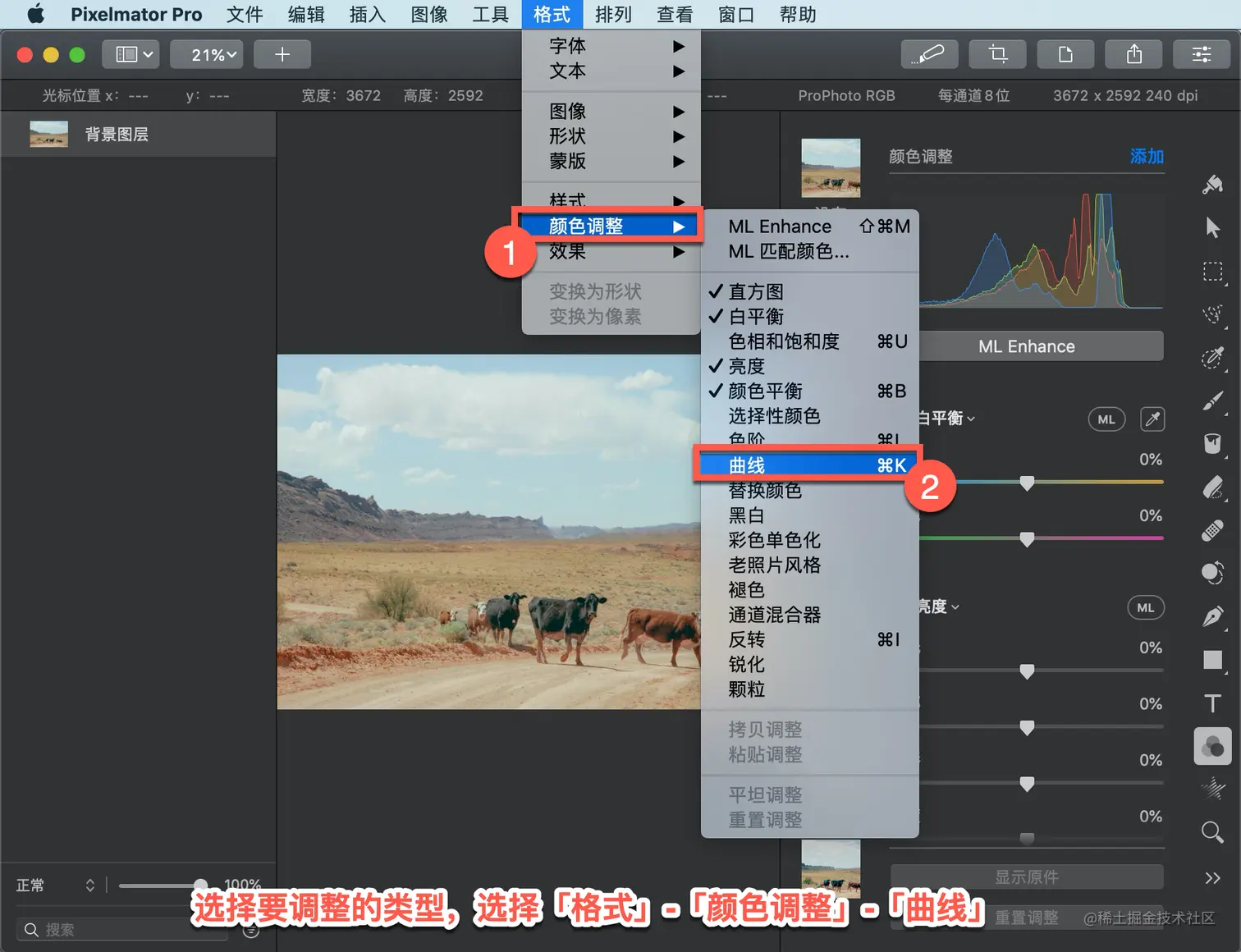Choose the Paint brush tool

[x=1212, y=400]
